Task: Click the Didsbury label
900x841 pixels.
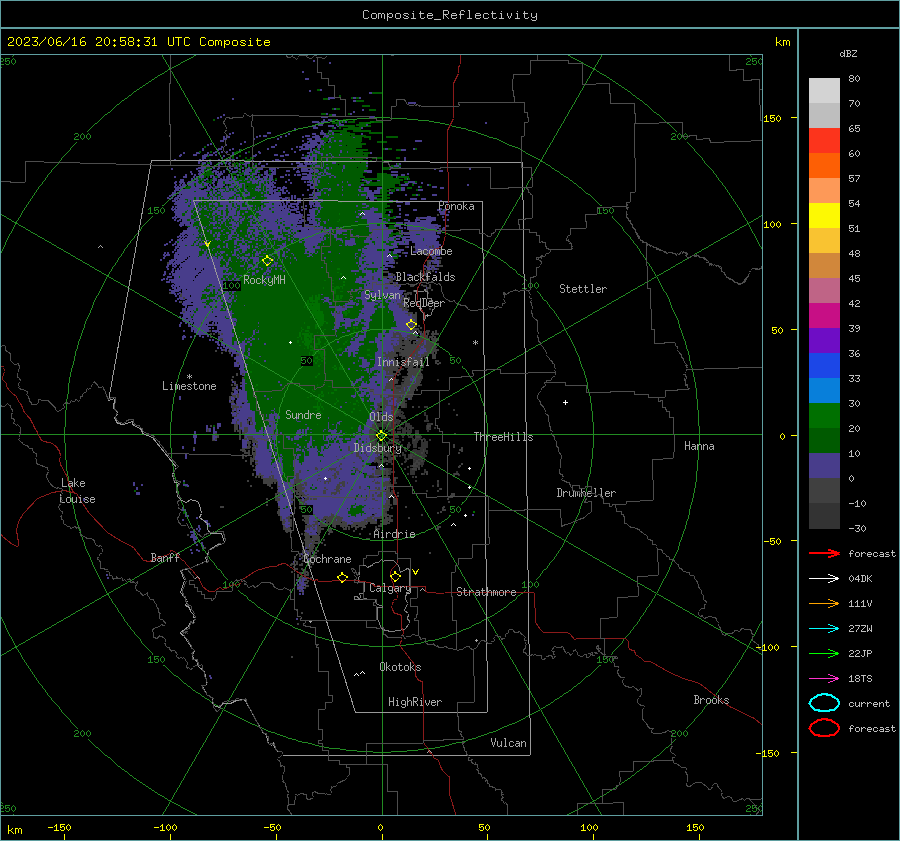Action: (377, 448)
